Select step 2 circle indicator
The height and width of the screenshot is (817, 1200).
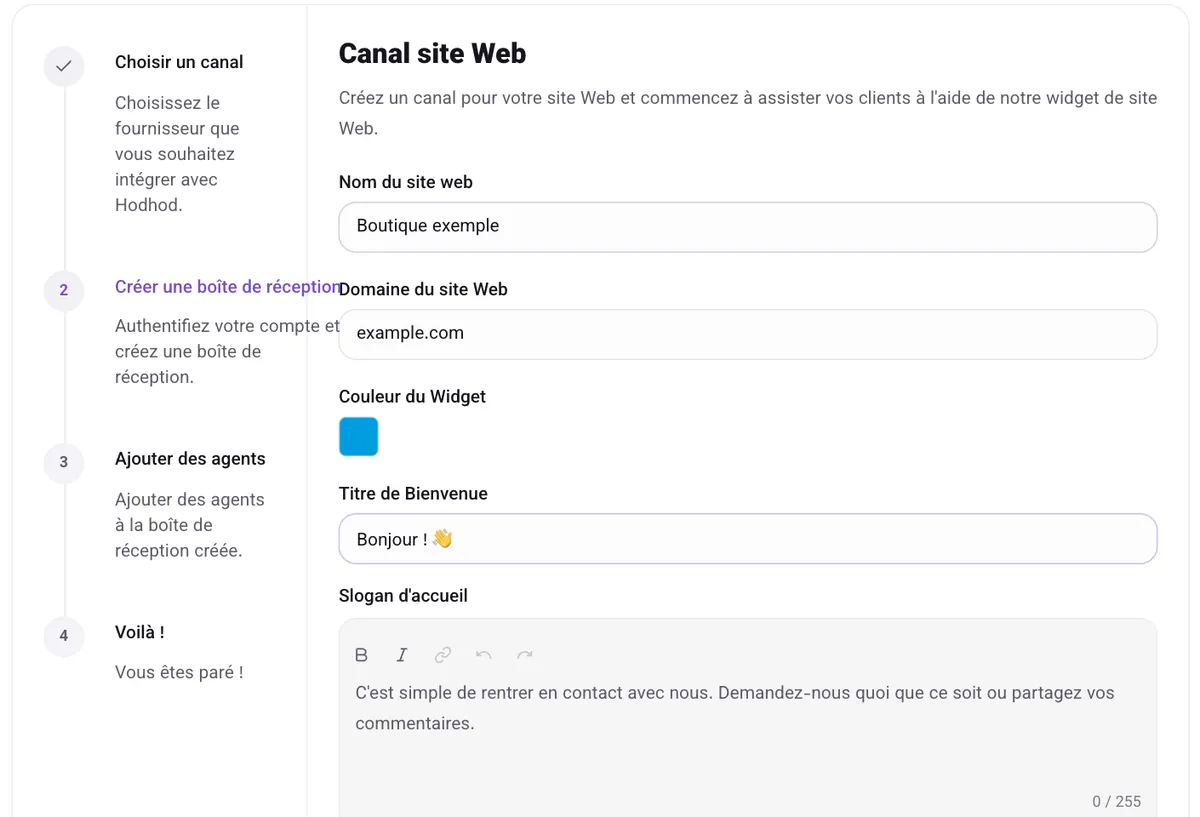click(64, 291)
